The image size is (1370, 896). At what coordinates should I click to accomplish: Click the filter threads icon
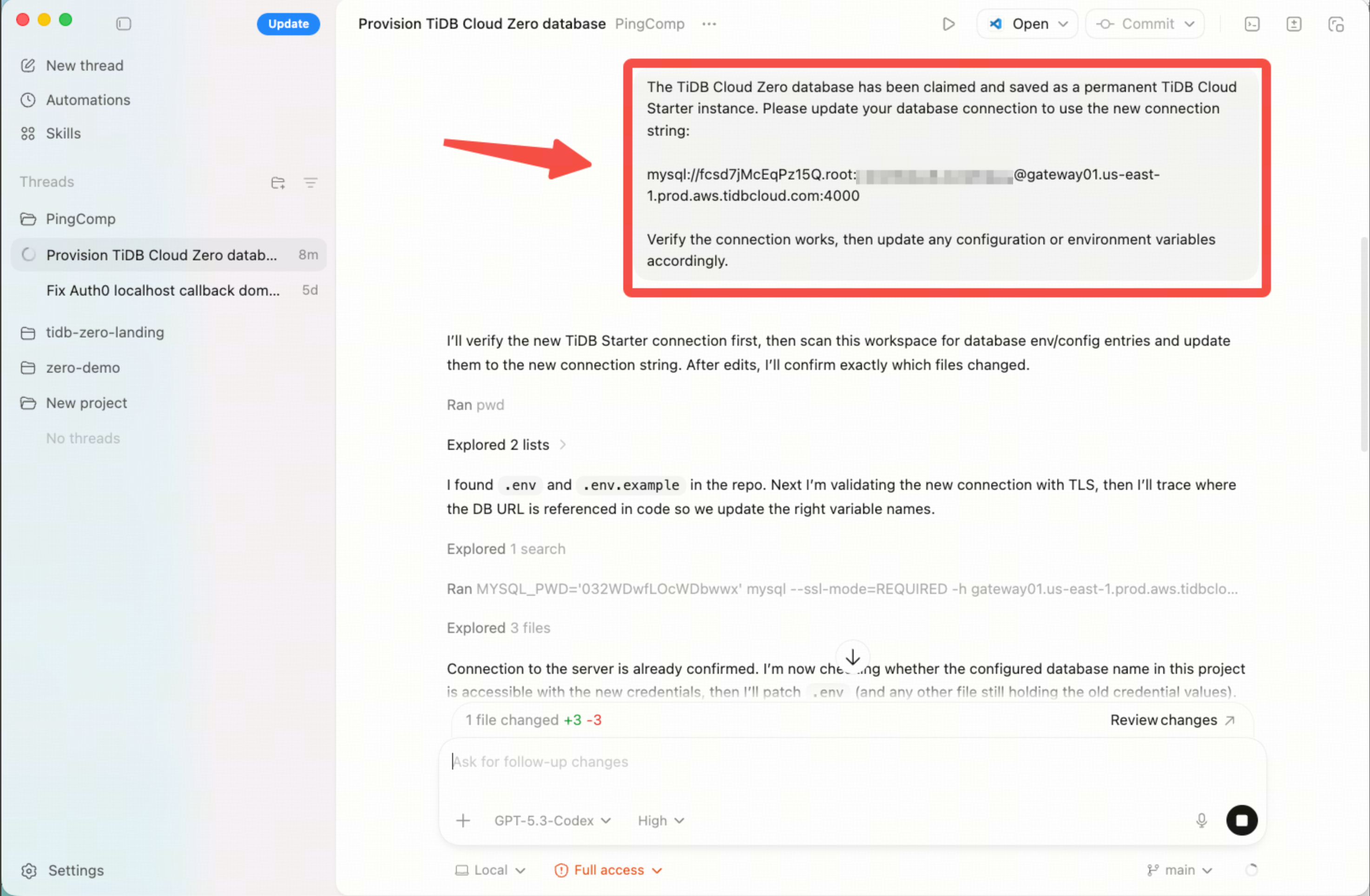[x=310, y=183]
